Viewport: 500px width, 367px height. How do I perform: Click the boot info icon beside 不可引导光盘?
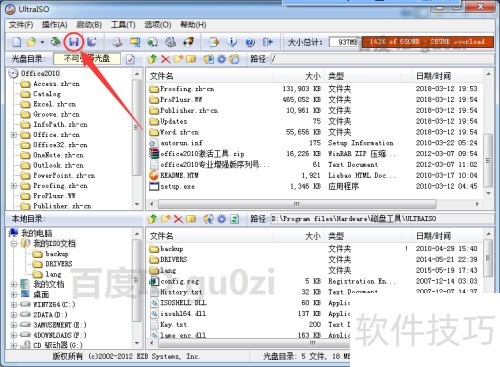click(x=130, y=59)
